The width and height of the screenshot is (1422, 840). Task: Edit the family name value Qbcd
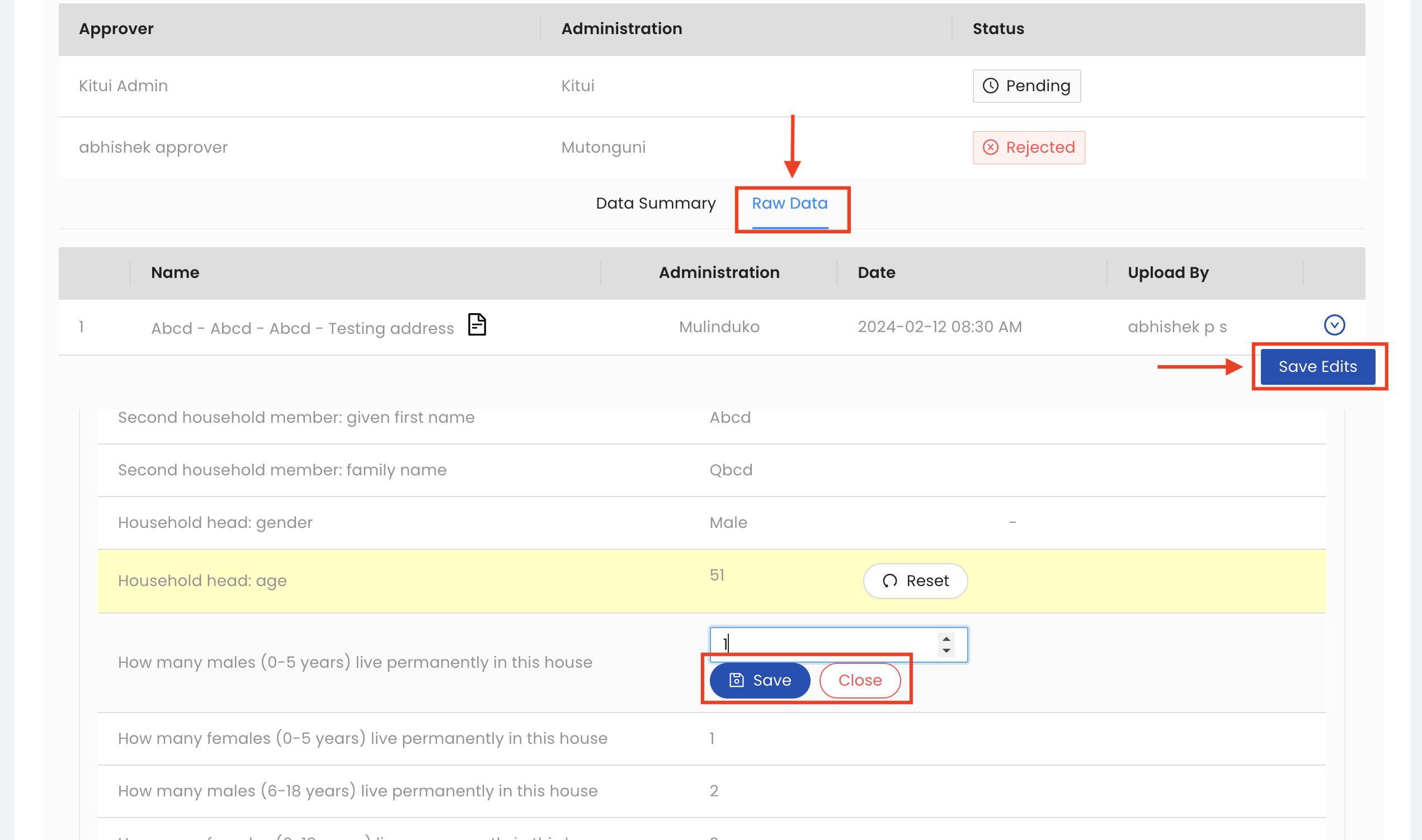[730, 470]
